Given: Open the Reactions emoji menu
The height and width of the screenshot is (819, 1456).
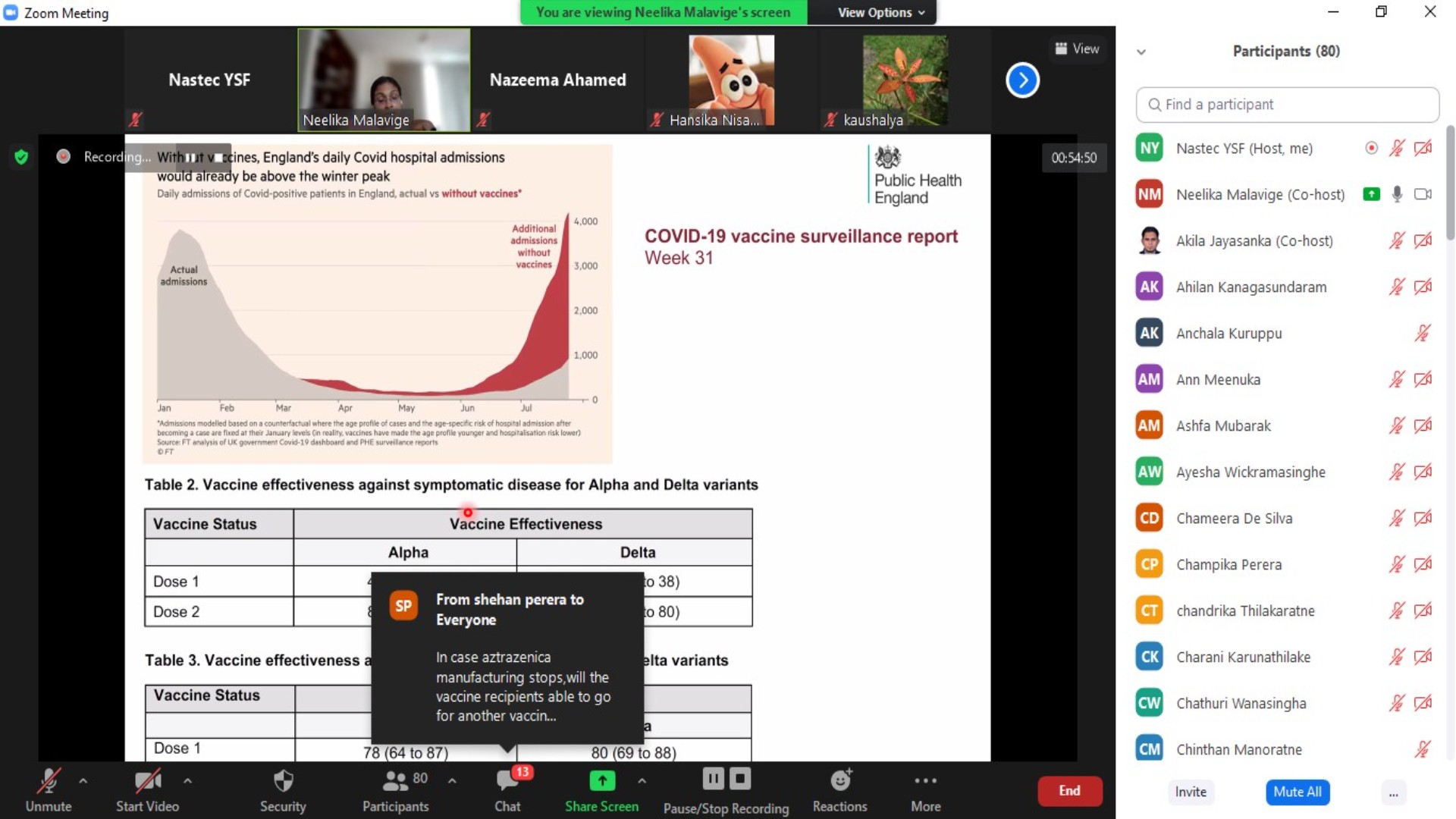Looking at the screenshot, I should pos(840,790).
